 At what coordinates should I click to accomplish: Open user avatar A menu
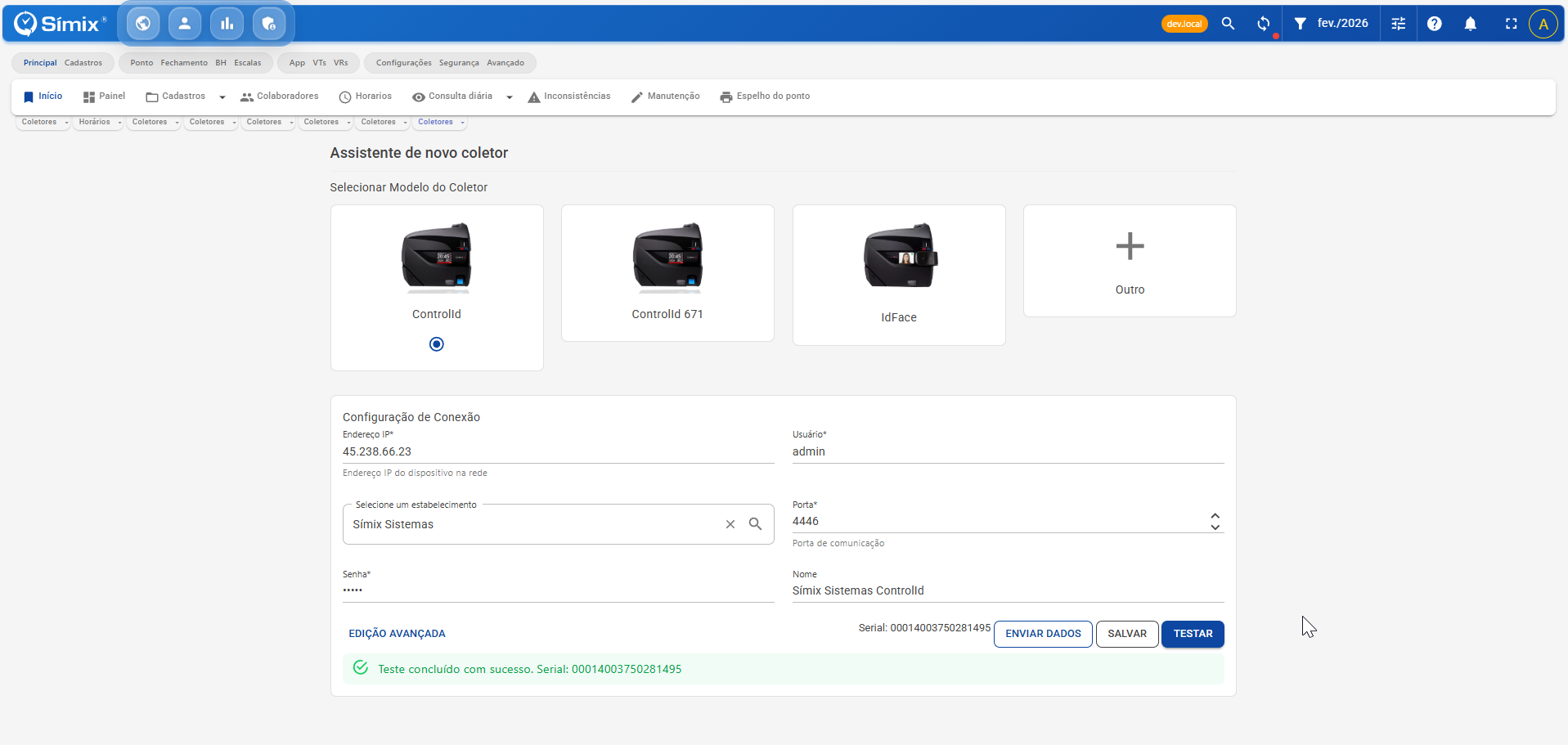pos(1543,24)
